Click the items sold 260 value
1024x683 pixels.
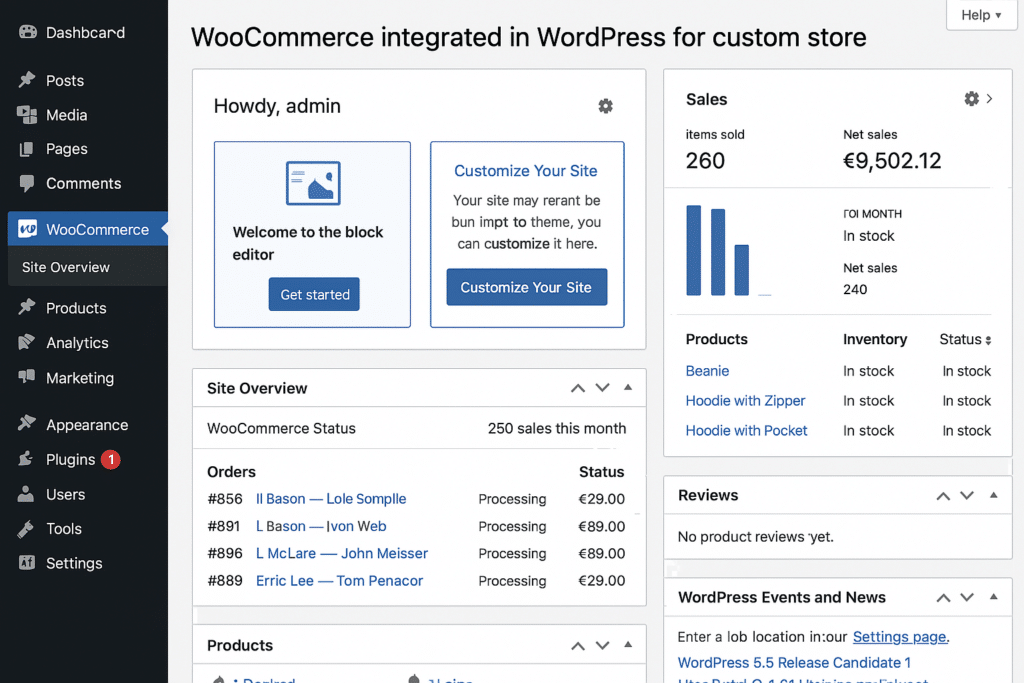pyautogui.click(x=705, y=161)
